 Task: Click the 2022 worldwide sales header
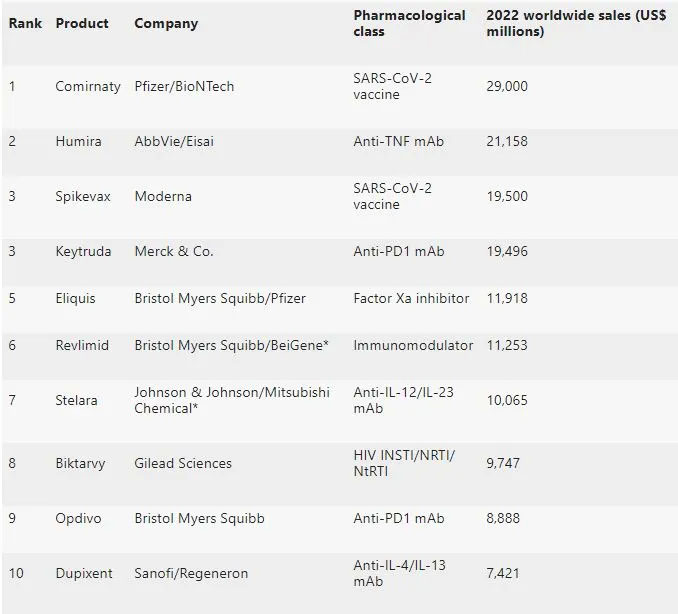coord(575,23)
